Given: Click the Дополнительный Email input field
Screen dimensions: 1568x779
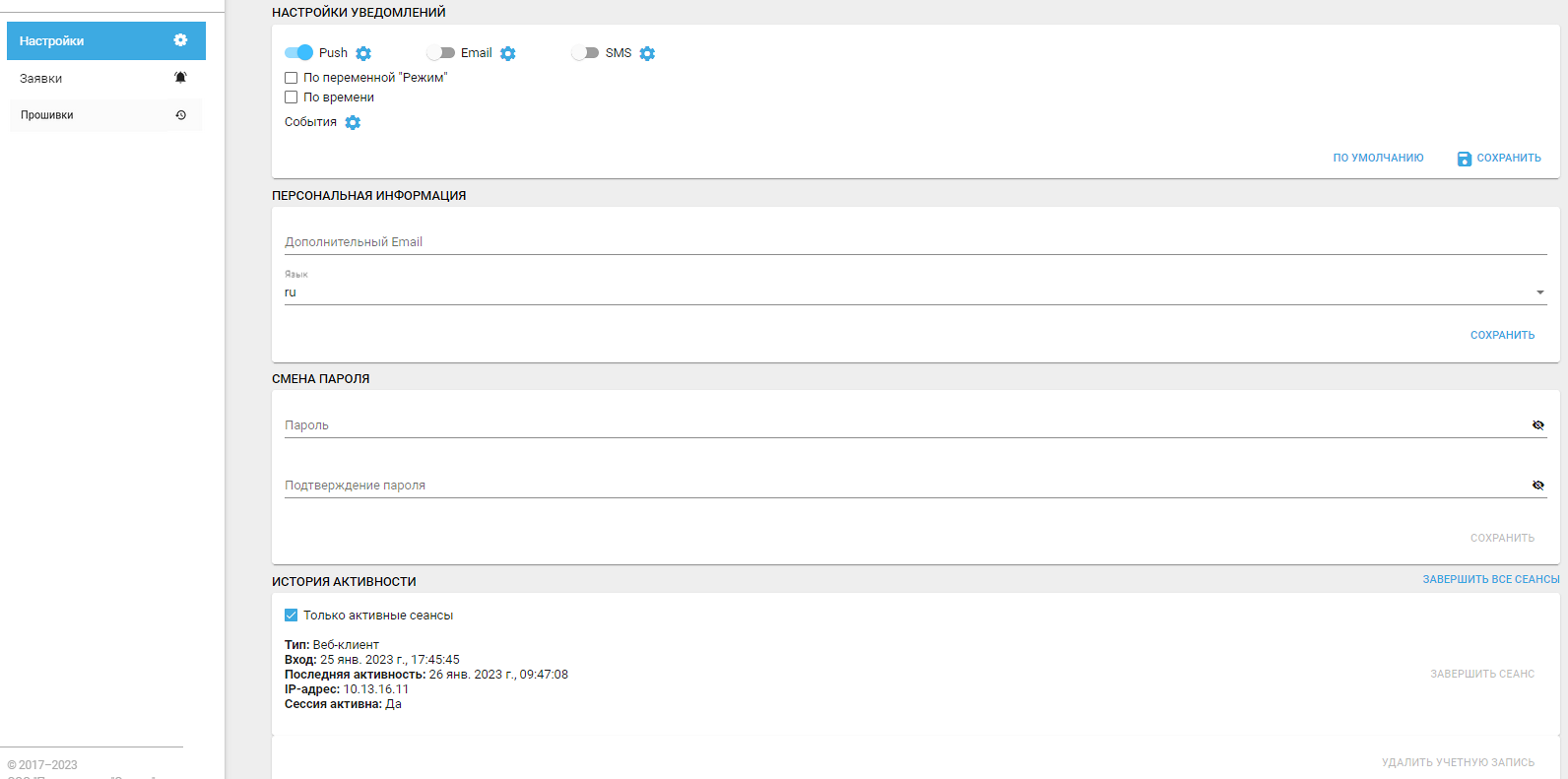Looking at the screenshot, I should (915, 242).
